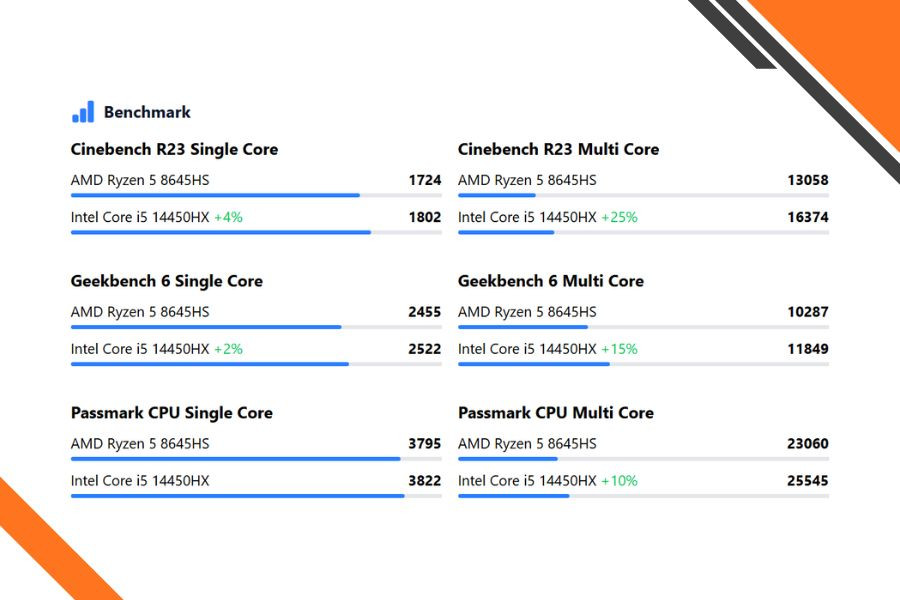This screenshot has width=900, height=600.
Task: Click the Cinebench single core score 1724
Action: coord(424,180)
